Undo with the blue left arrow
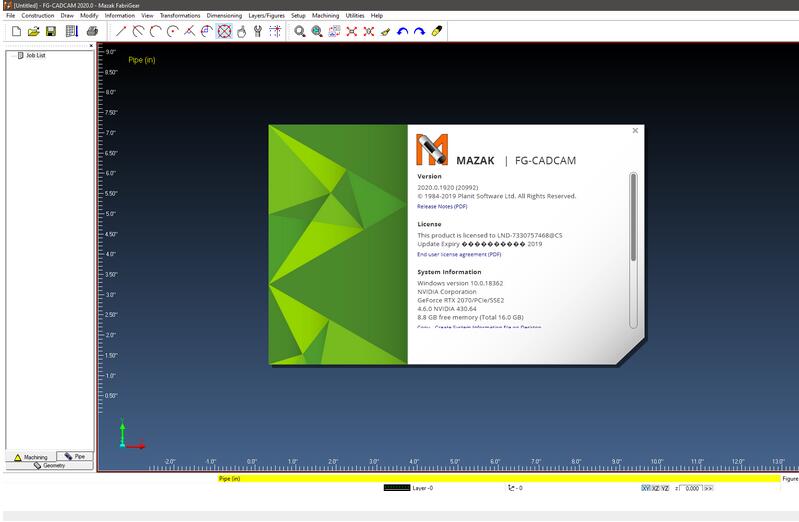This screenshot has width=799, height=522. 403,32
